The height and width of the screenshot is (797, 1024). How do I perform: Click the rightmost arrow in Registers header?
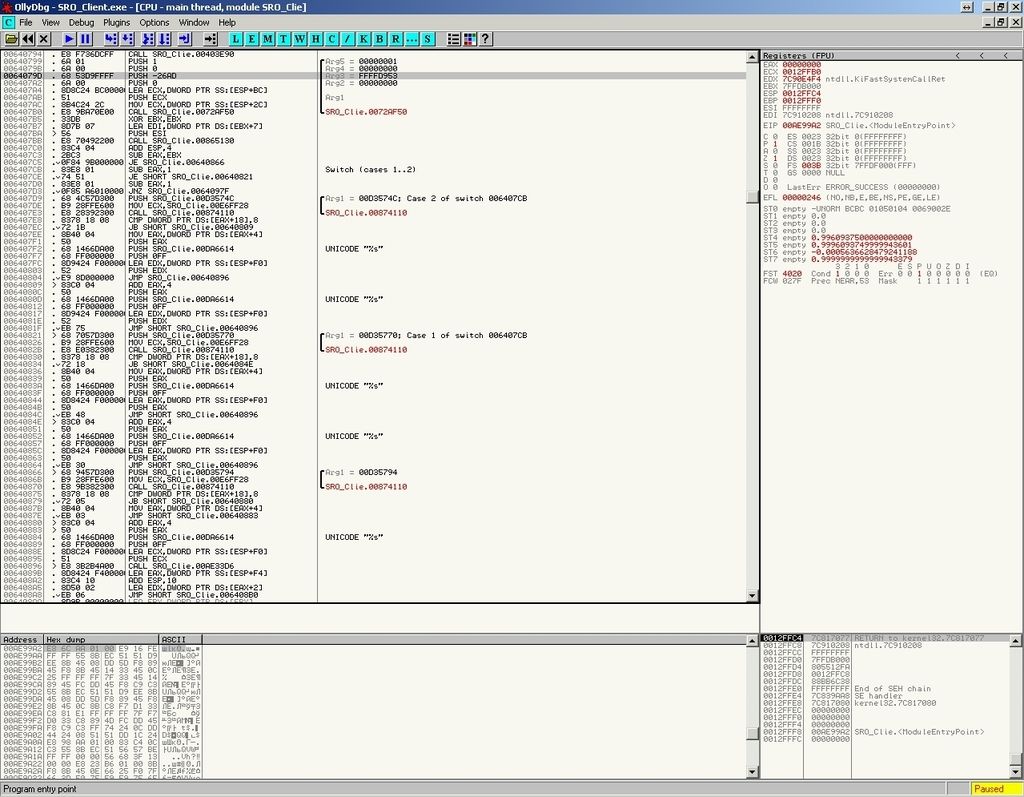(x=1005, y=55)
